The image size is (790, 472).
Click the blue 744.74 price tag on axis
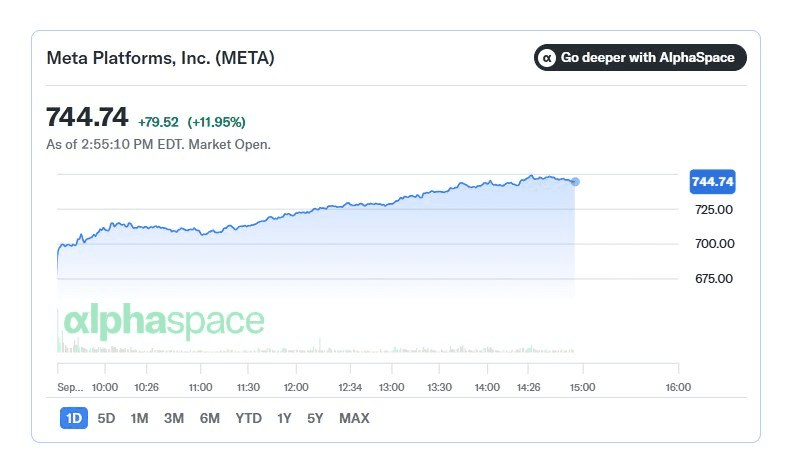click(712, 182)
